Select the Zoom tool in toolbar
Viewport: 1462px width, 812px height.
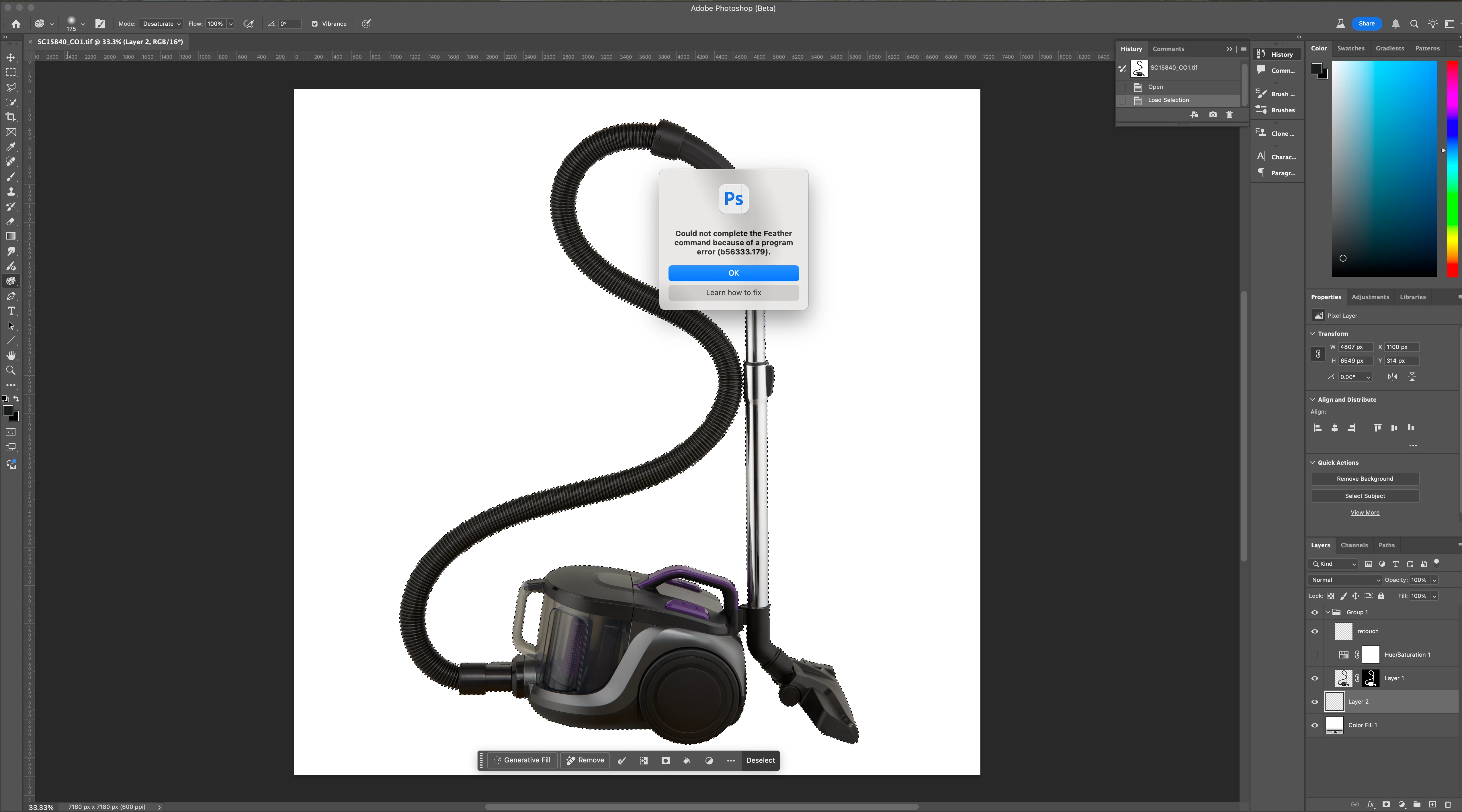pyautogui.click(x=11, y=370)
